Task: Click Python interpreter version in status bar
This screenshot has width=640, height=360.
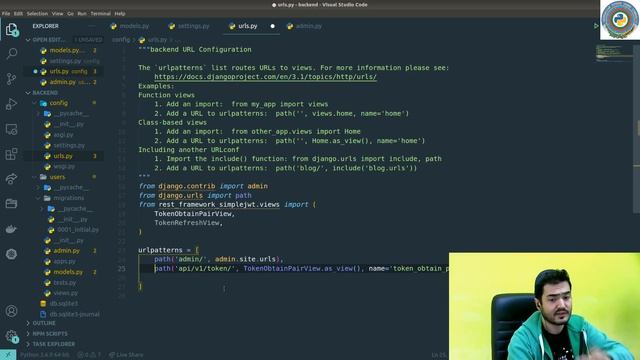Action: [x=45, y=355]
